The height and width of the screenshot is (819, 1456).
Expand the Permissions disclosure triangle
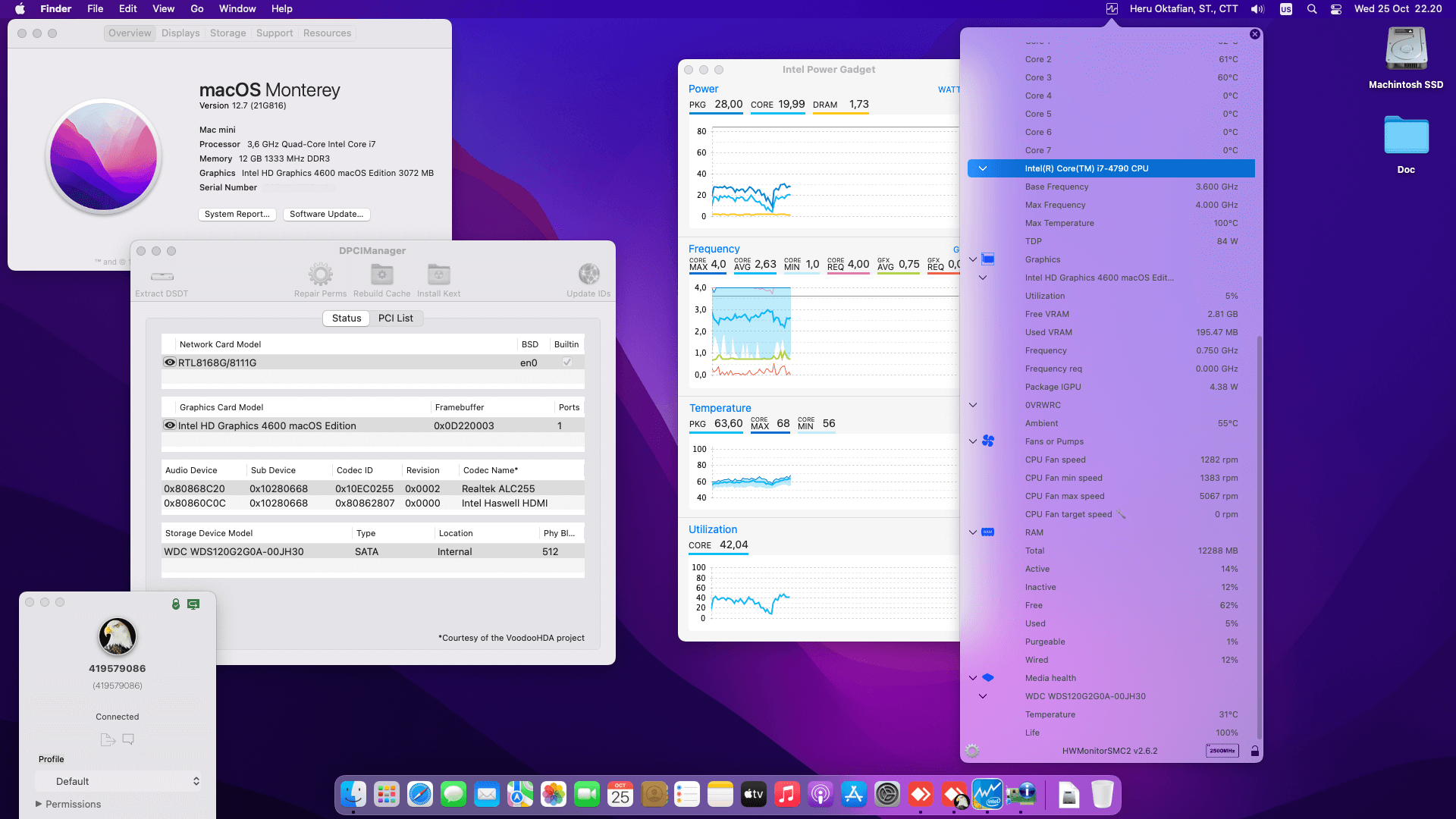coord(39,804)
